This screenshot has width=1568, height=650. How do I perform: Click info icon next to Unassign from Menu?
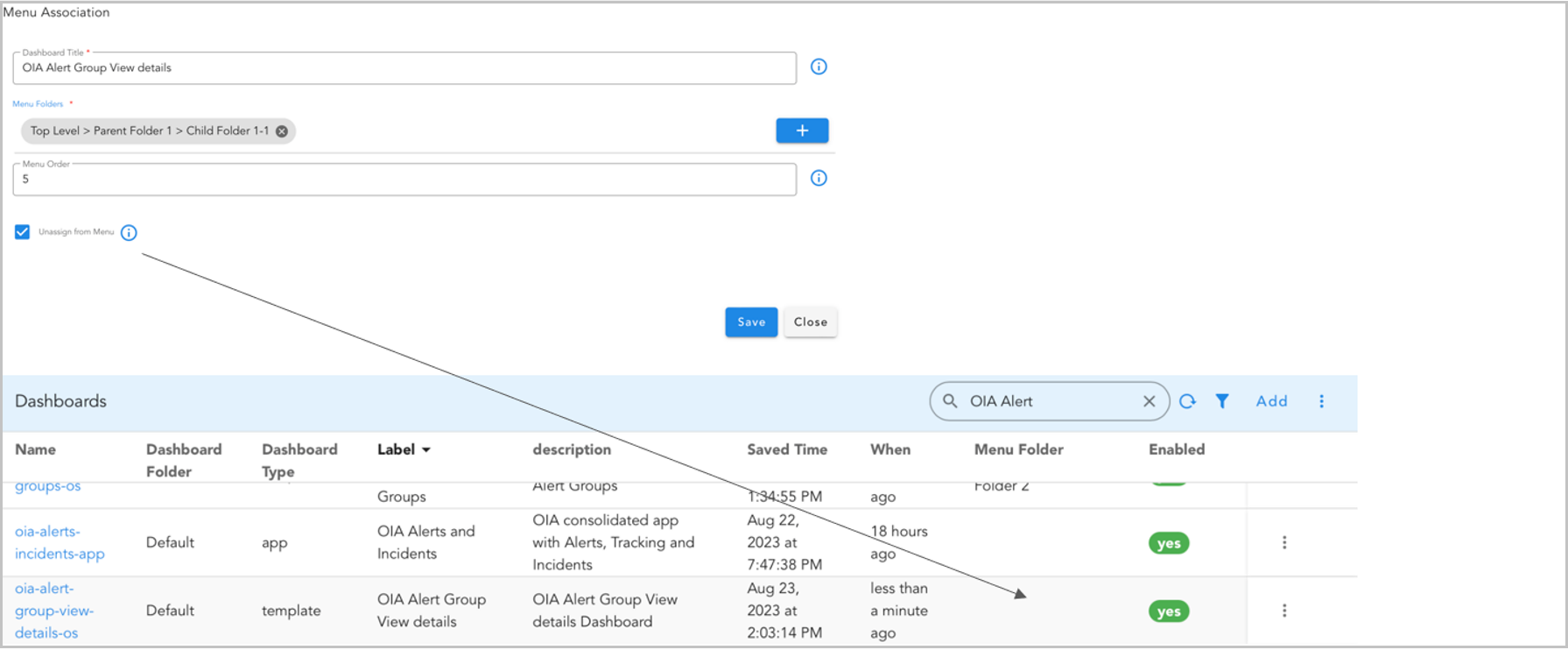129,233
